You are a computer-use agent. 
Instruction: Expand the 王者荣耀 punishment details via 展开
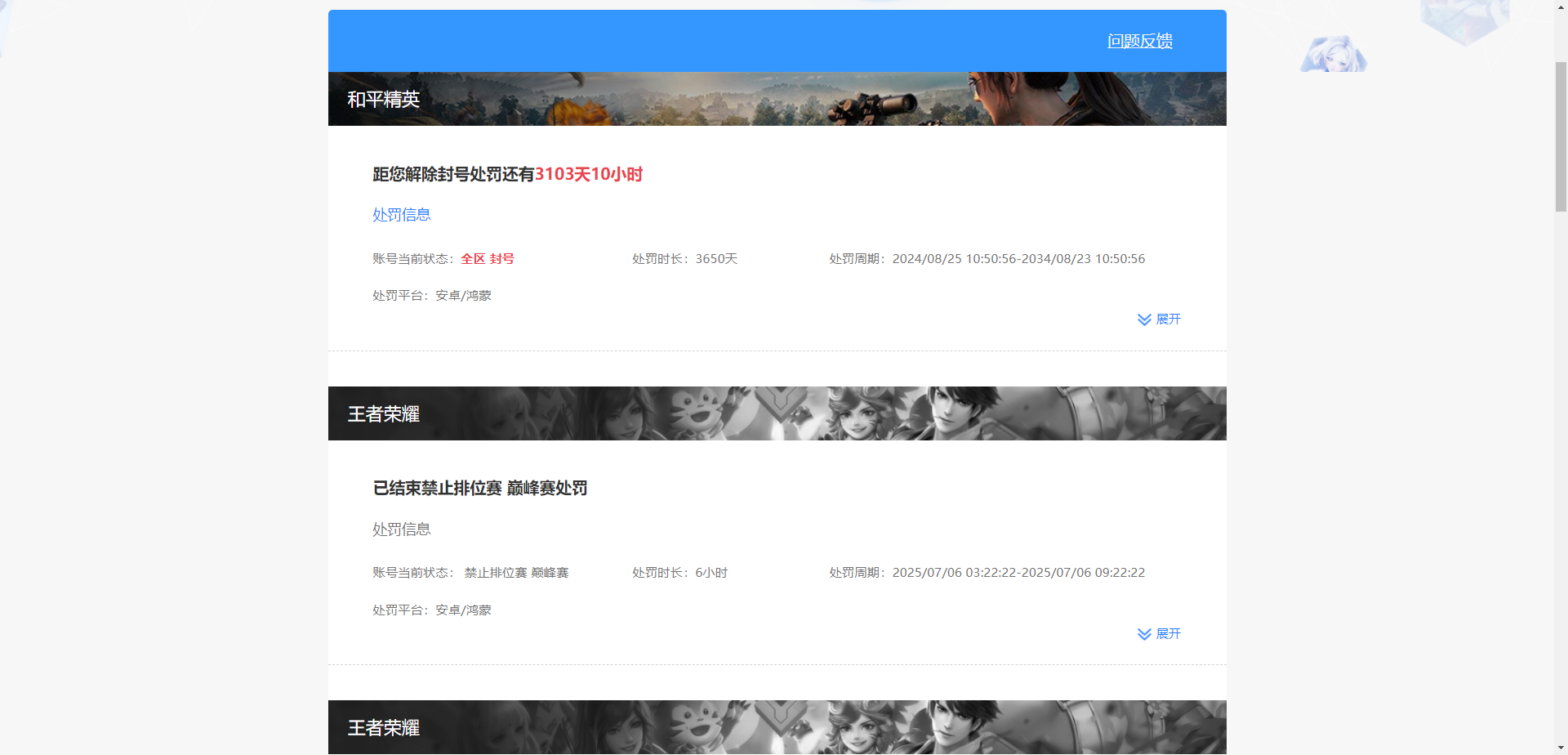[x=1168, y=633]
